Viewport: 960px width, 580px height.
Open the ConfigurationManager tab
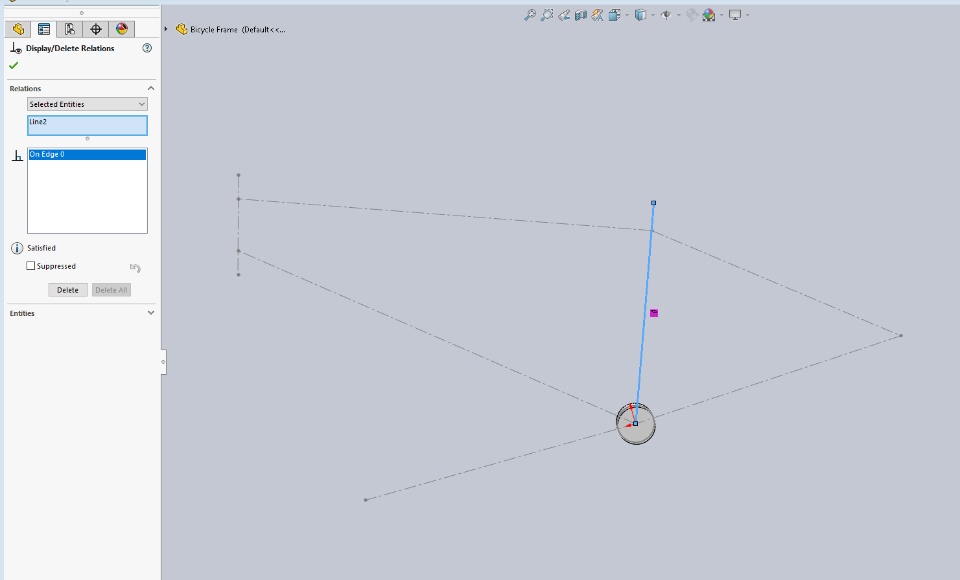[x=70, y=29]
